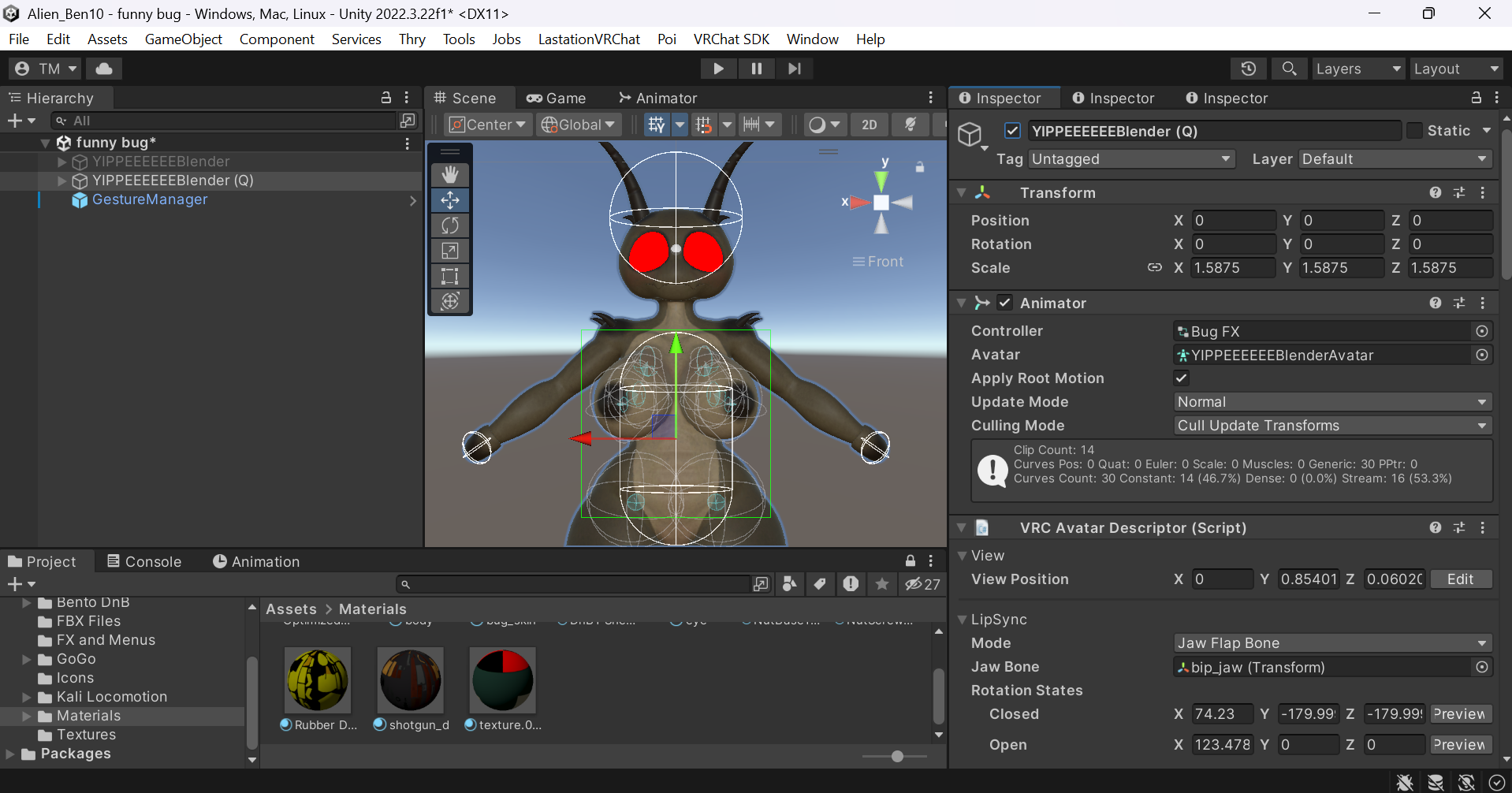Select the Transform tool in scene toolbar

point(450,301)
